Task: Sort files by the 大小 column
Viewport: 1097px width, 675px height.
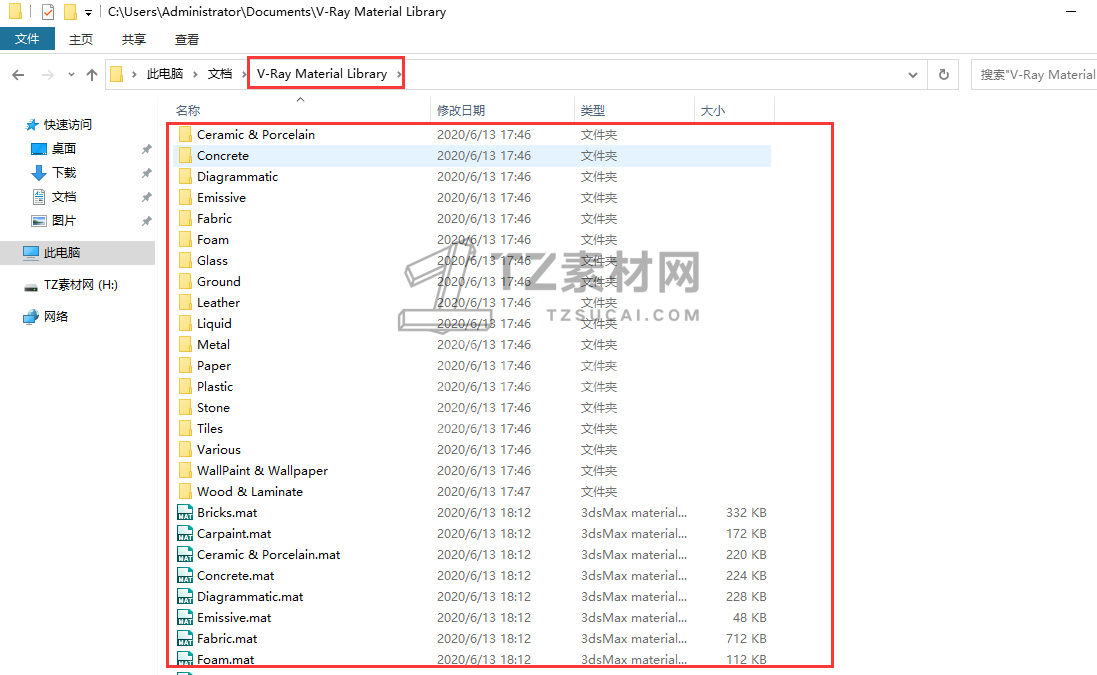Action: tap(712, 111)
